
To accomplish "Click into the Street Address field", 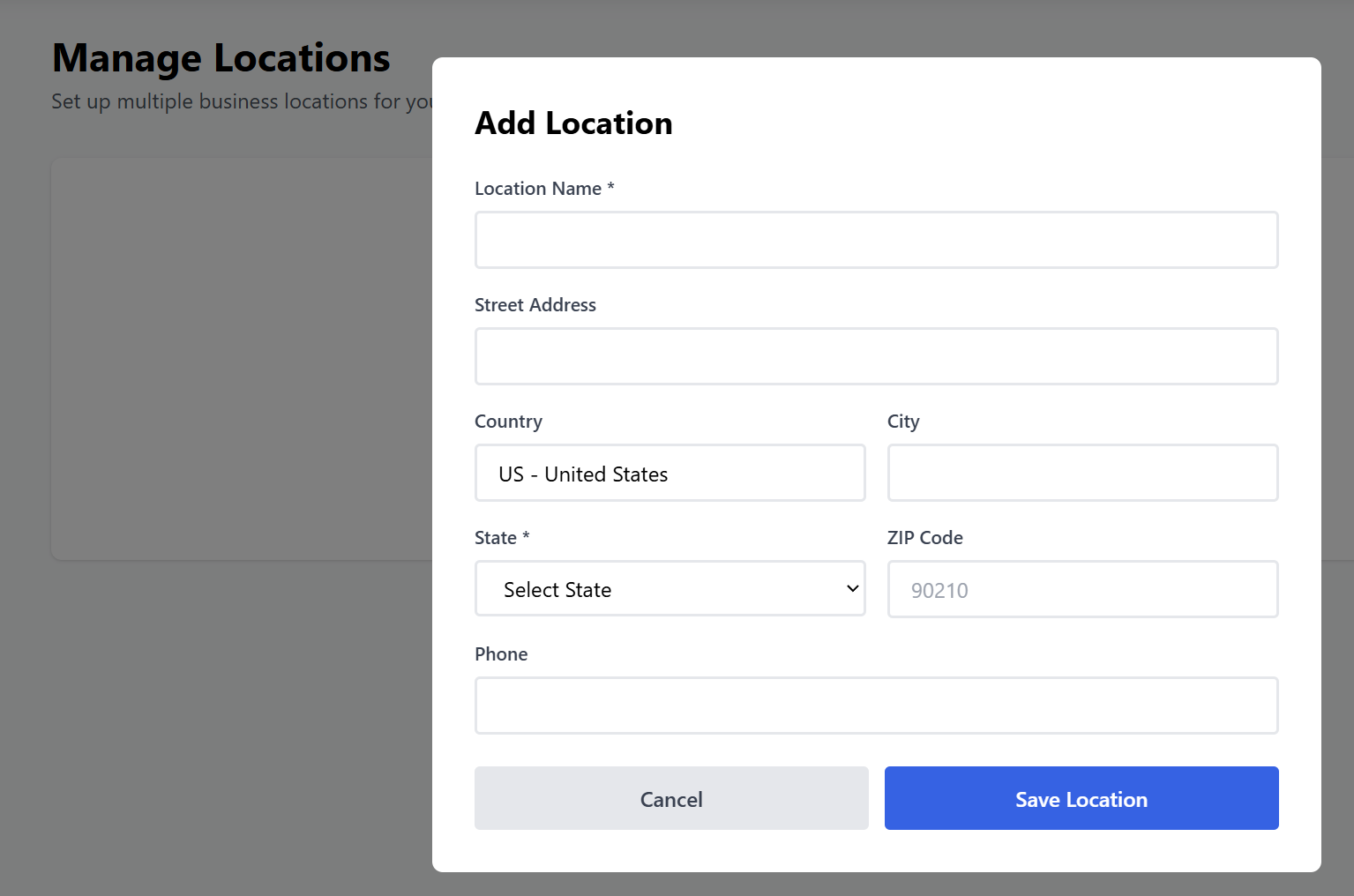I will [x=876, y=356].
